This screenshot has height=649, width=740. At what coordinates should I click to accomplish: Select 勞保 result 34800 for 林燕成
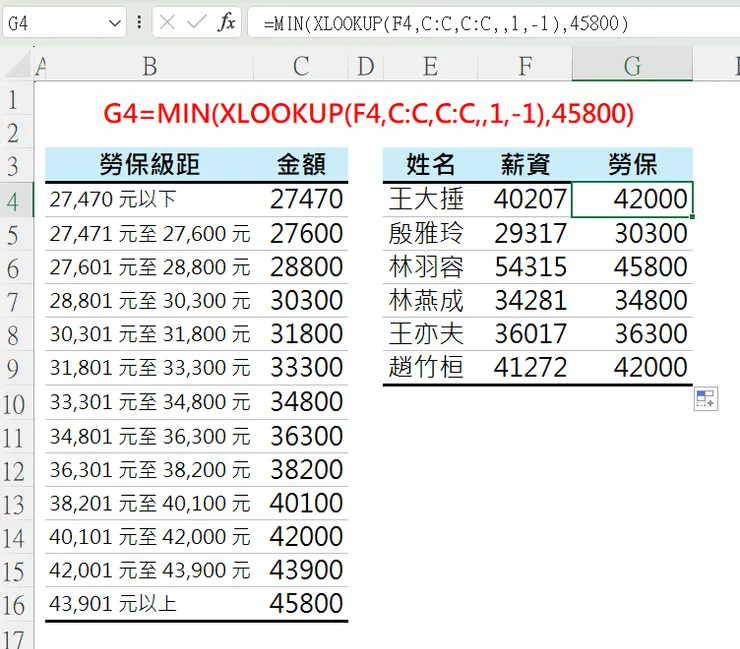tap(632, 301)
